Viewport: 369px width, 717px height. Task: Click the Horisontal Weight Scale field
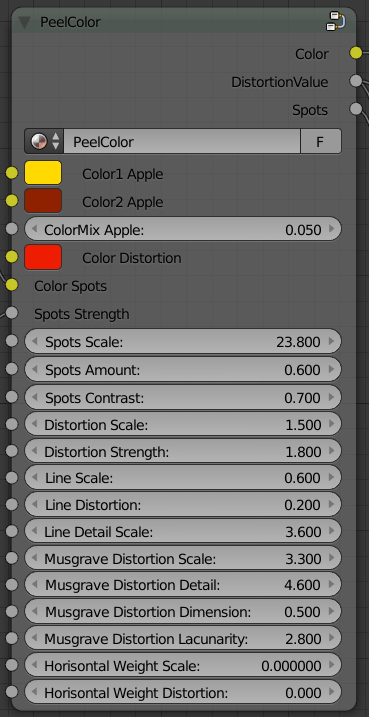pyautogui.click(x=183, y=665)
